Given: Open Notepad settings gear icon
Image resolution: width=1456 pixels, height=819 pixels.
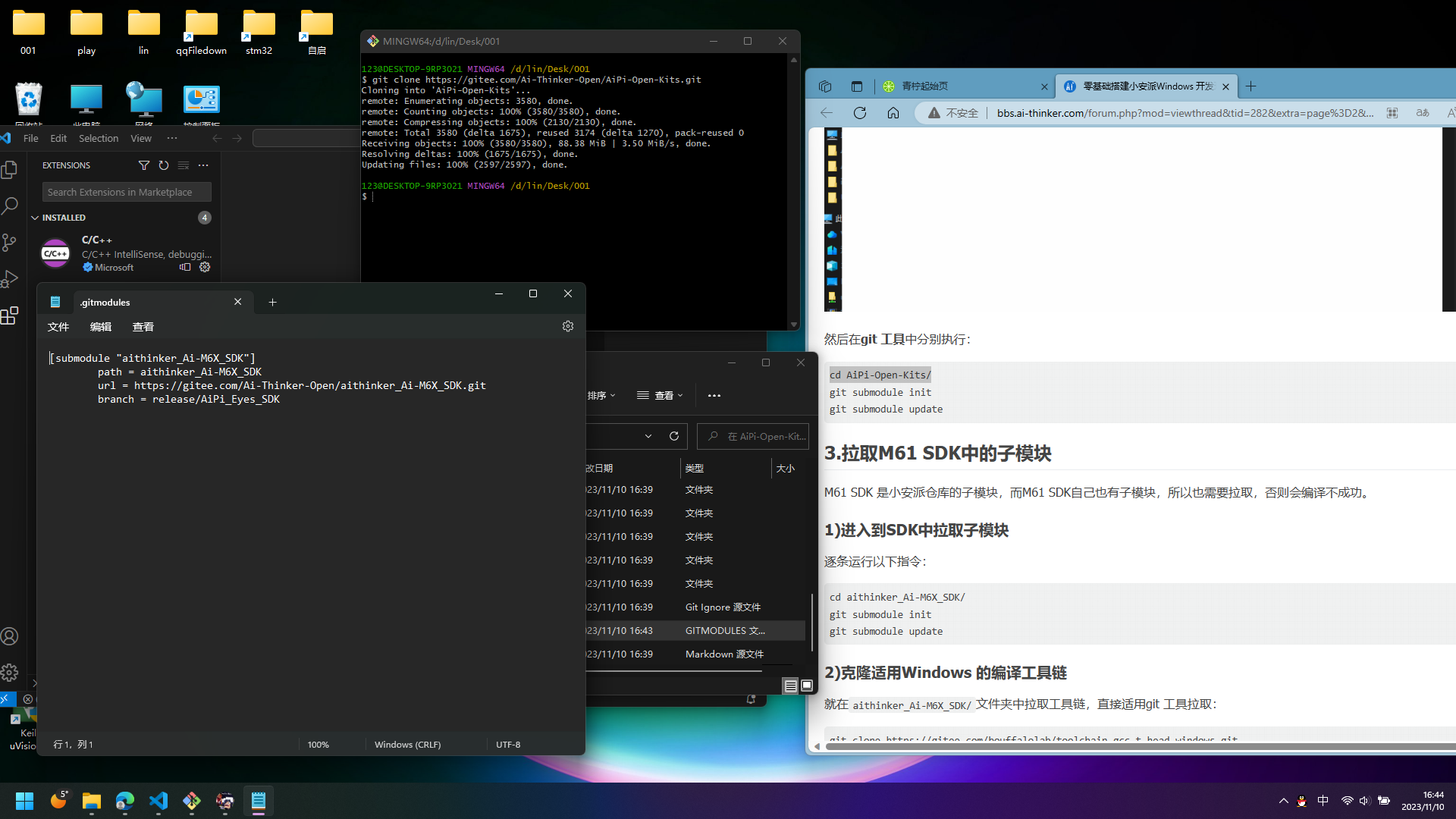Looking at the screenshot, I should 568,326.
